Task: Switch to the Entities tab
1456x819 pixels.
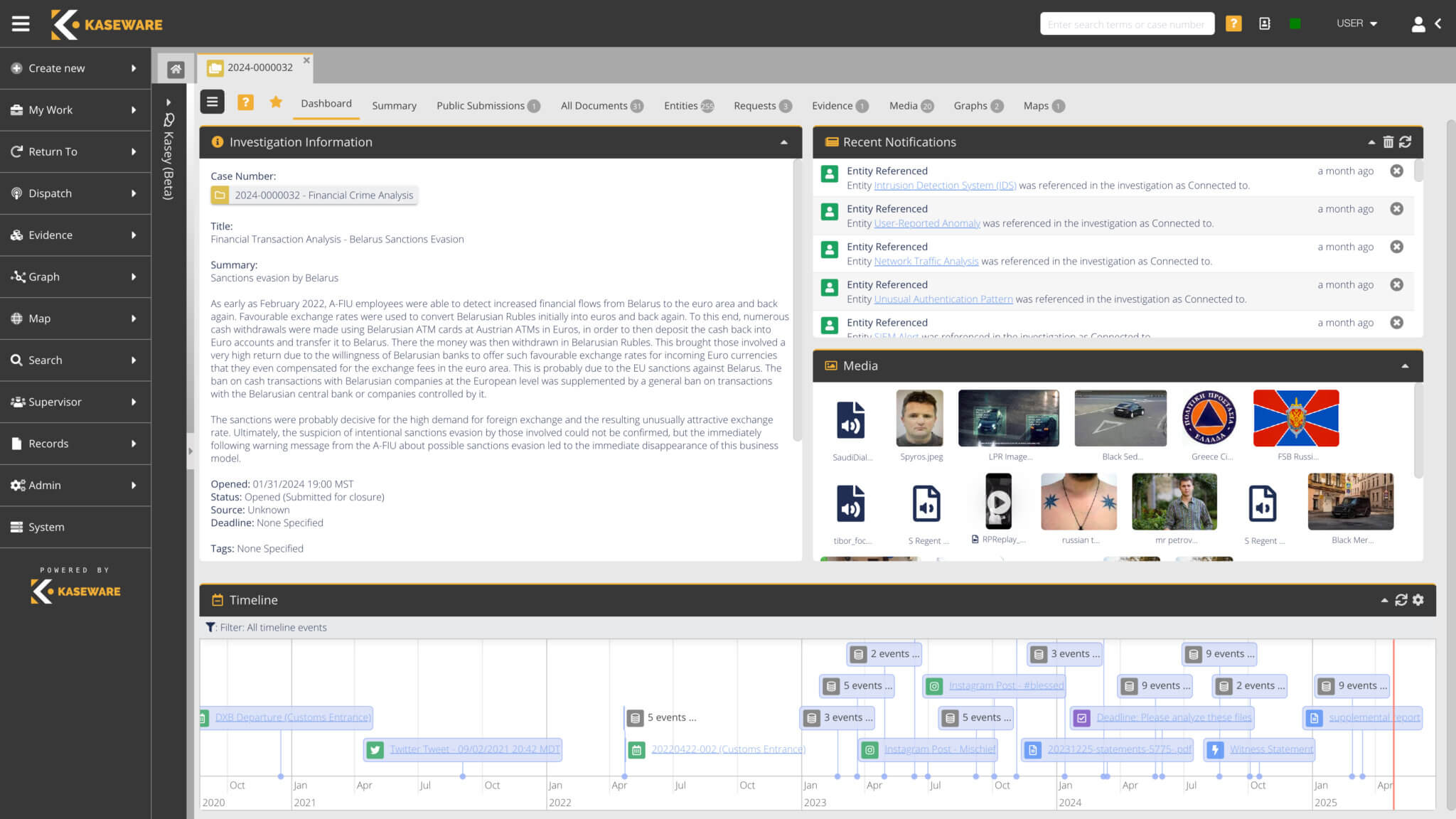Action: (x=680, y=105)
